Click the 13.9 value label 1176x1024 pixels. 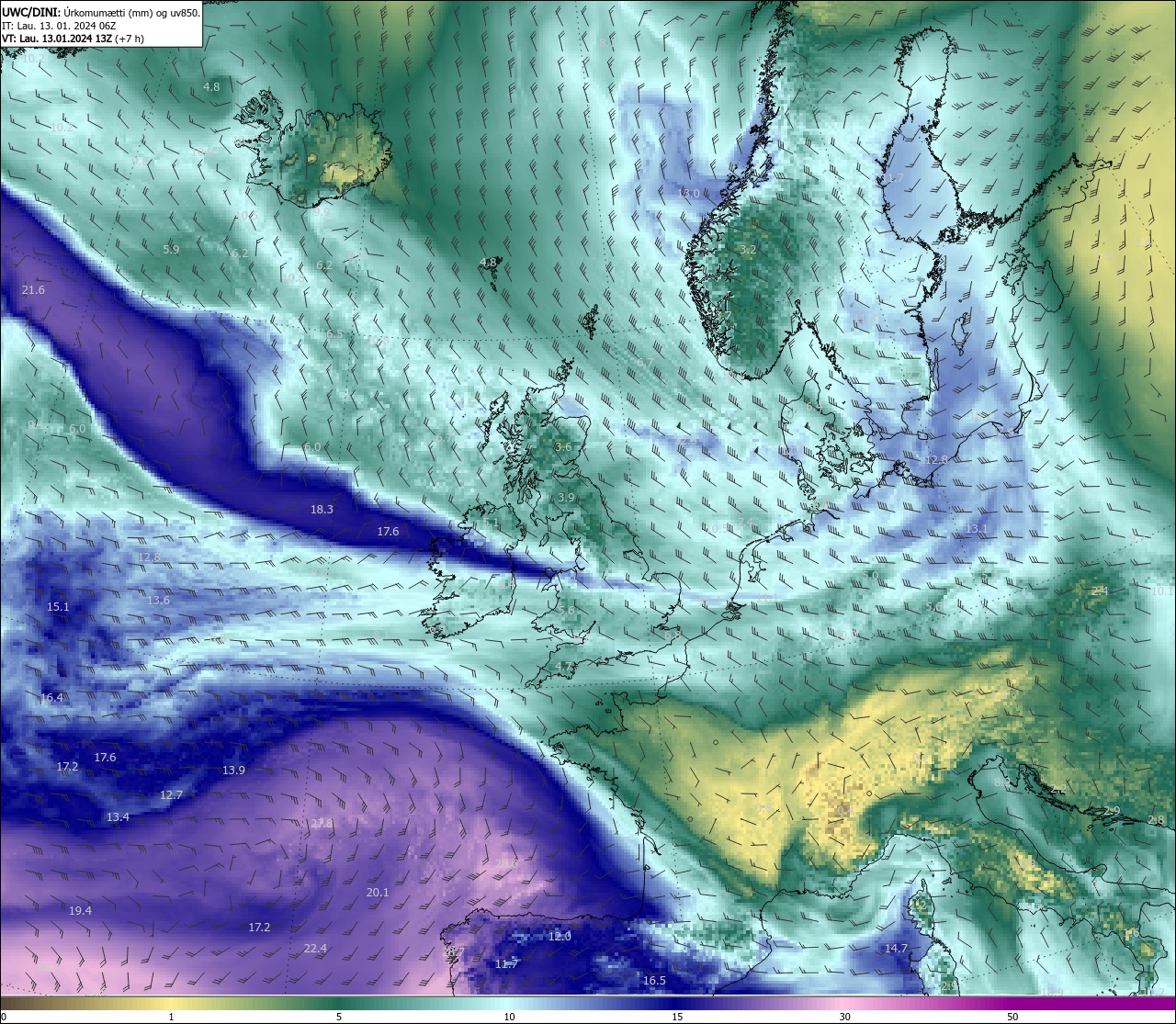coord(233,771)
